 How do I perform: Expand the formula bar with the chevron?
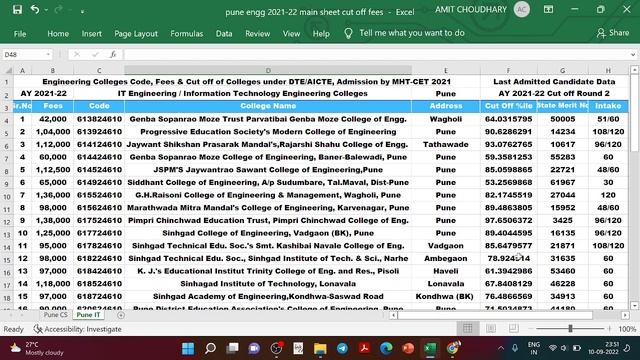[x=633, y=54]
